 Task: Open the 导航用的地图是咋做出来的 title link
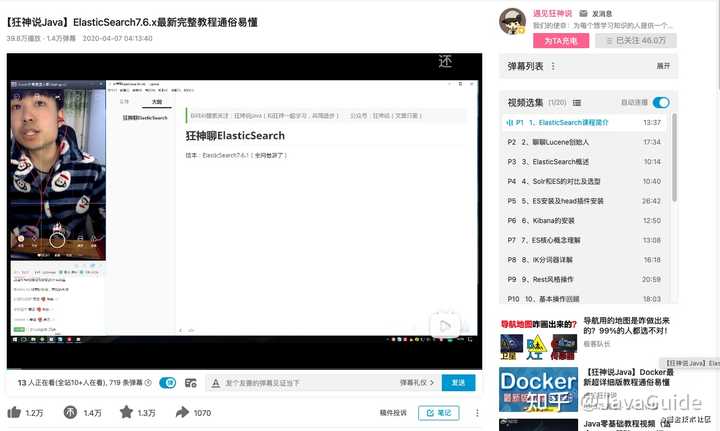pos(626,325)
